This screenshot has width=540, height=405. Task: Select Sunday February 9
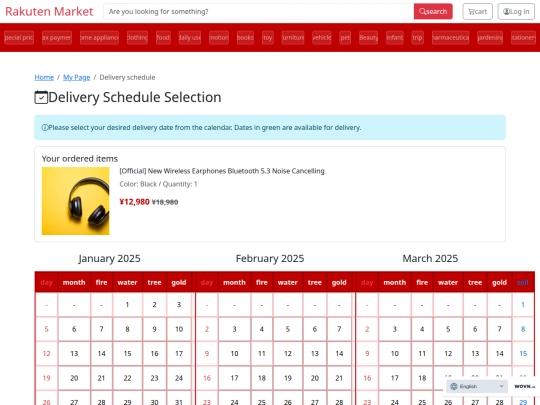point(207,354)
